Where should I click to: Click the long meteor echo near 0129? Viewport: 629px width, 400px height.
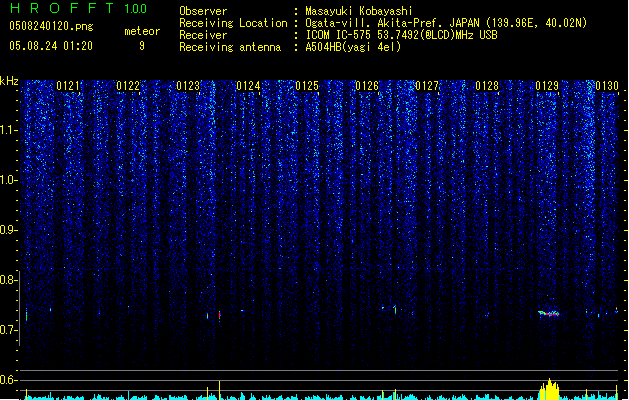click(549, 313)
